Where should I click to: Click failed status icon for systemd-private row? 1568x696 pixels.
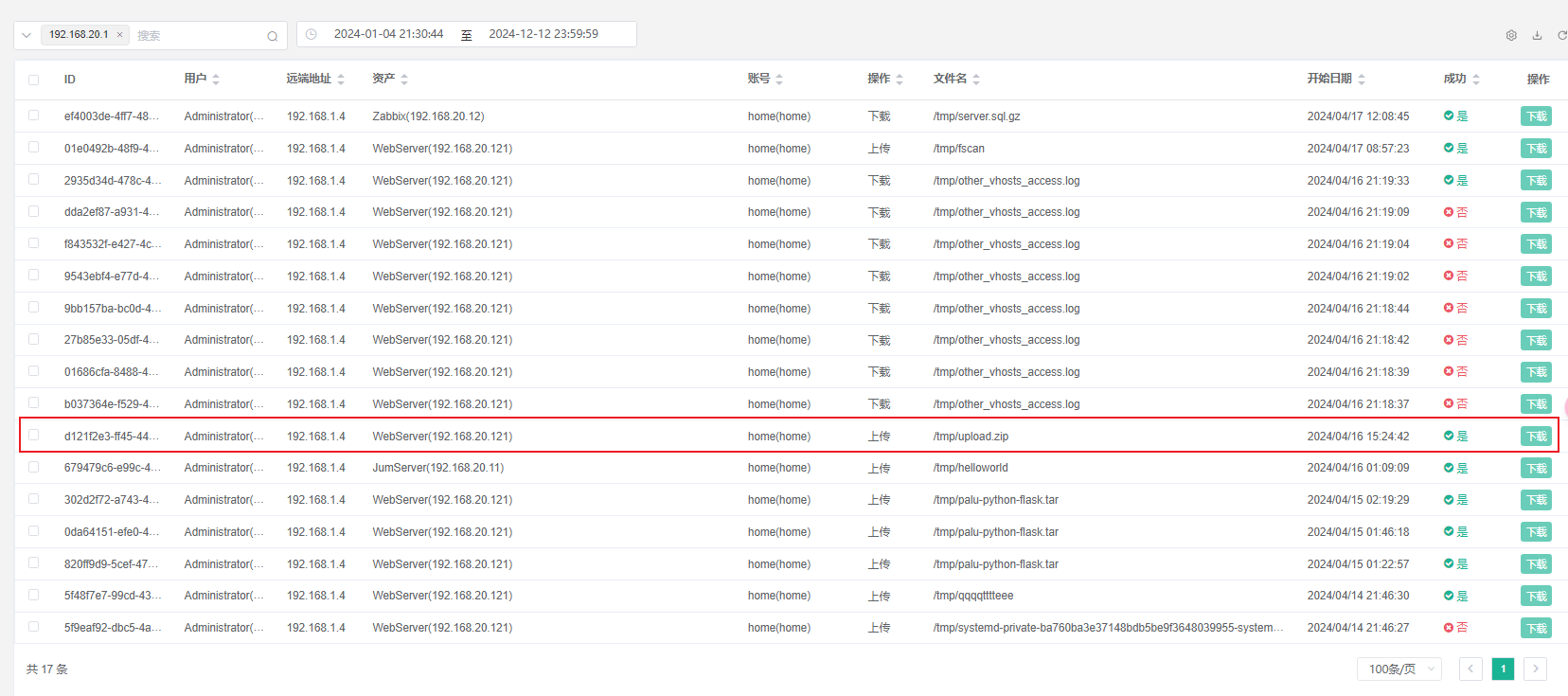(1449, 627)
